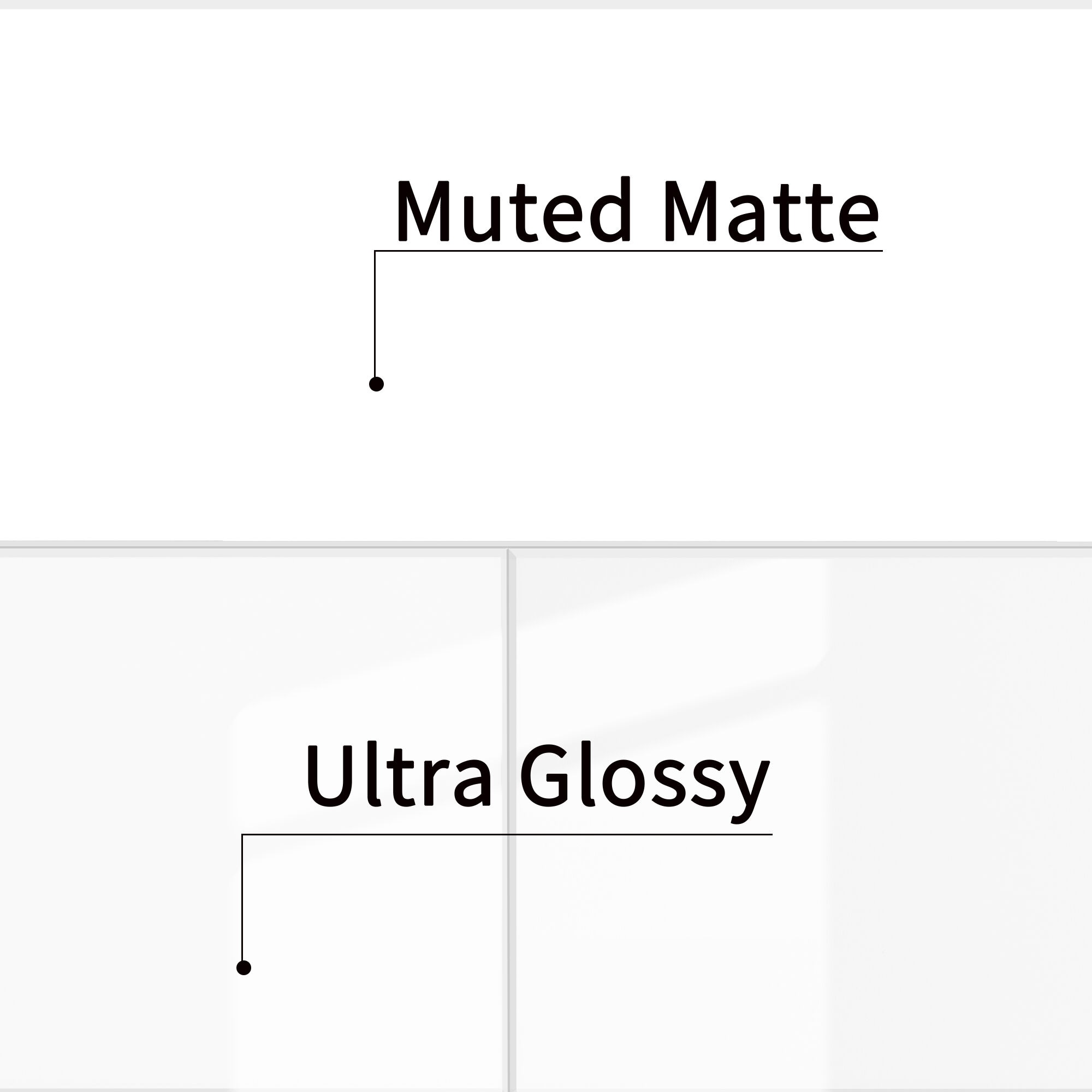Click the vertical grout line between glossy tiles
The height and width of the screenshot is (1092, 1092).
point(509,820)
